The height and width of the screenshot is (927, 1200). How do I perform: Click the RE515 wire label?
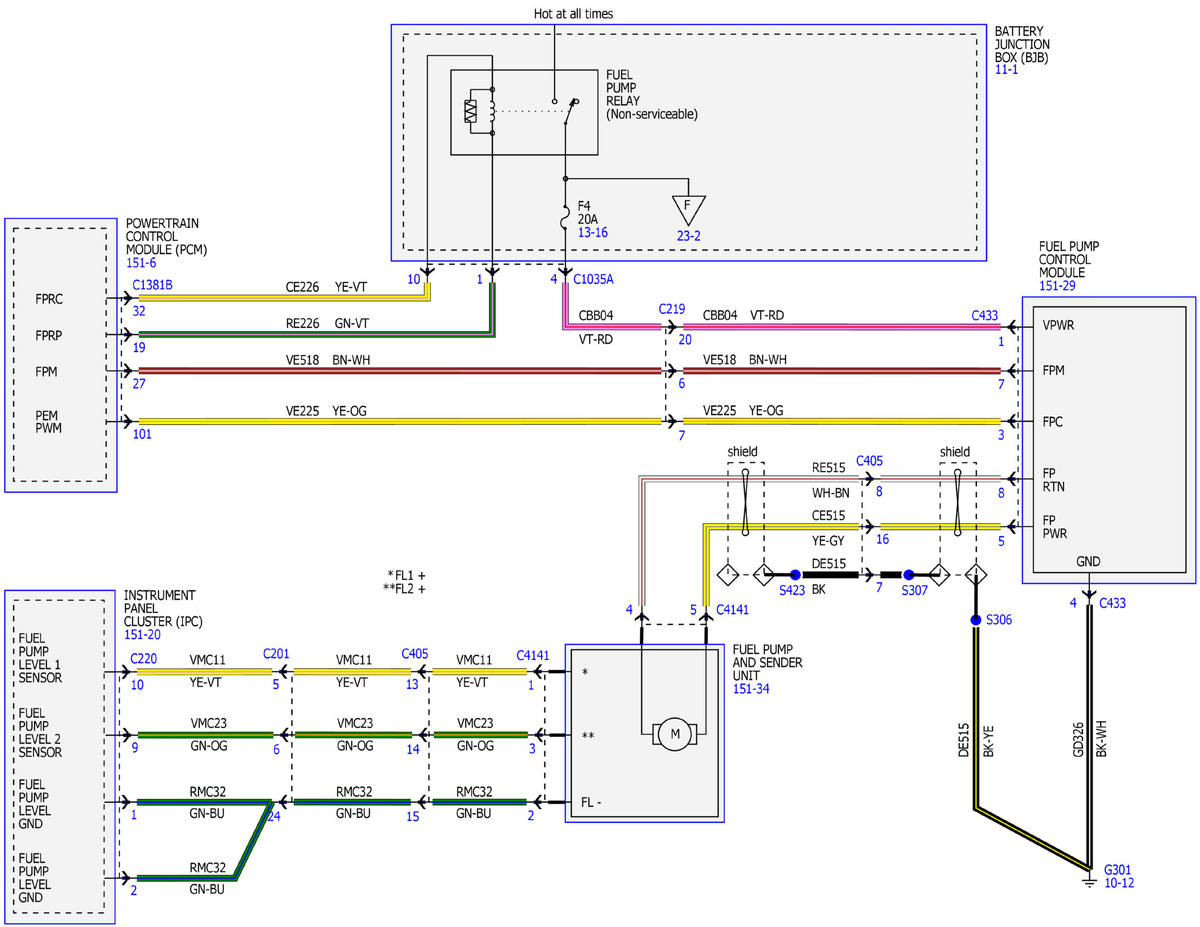(829, 467)
